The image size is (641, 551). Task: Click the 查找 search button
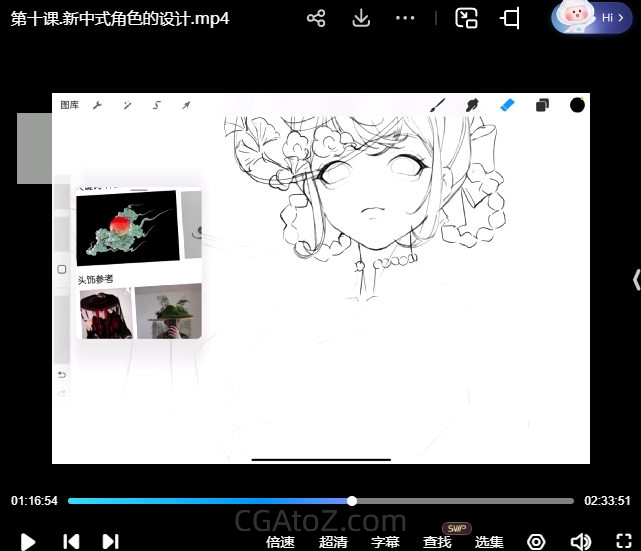(437, 542)
